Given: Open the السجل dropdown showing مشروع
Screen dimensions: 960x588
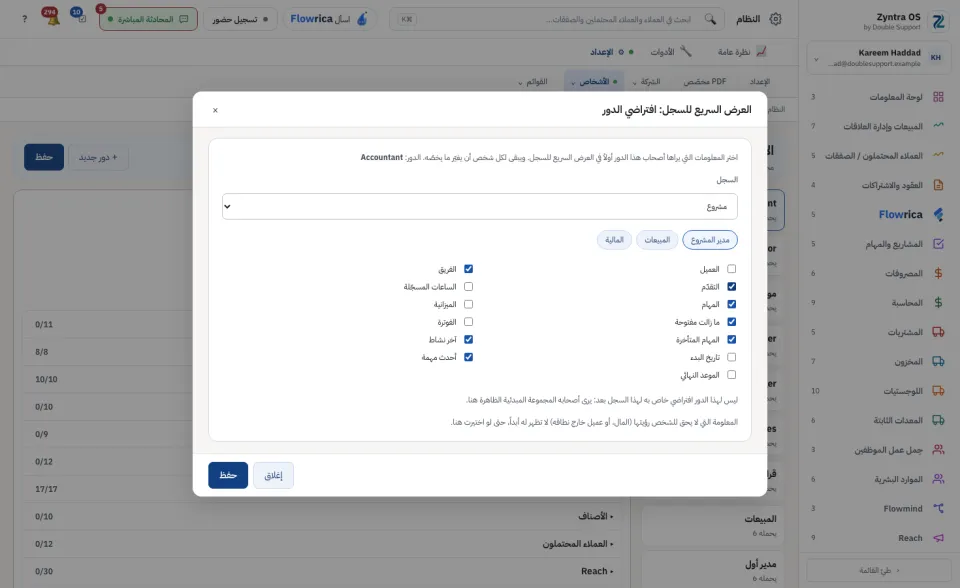Looking at the screenshot, I should point(479,206).
